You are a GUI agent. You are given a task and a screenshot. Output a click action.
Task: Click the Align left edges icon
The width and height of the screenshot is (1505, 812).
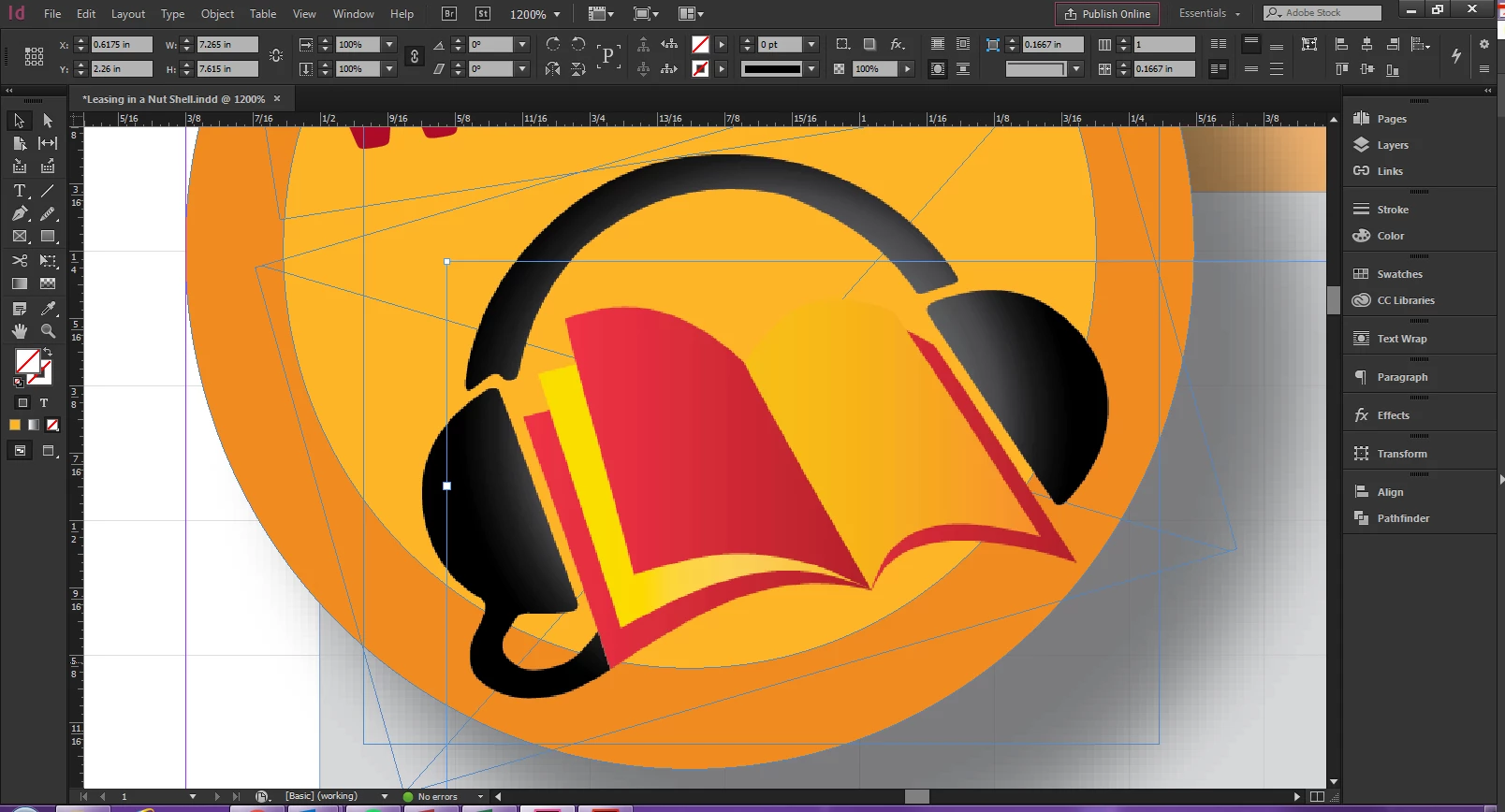1341,44
